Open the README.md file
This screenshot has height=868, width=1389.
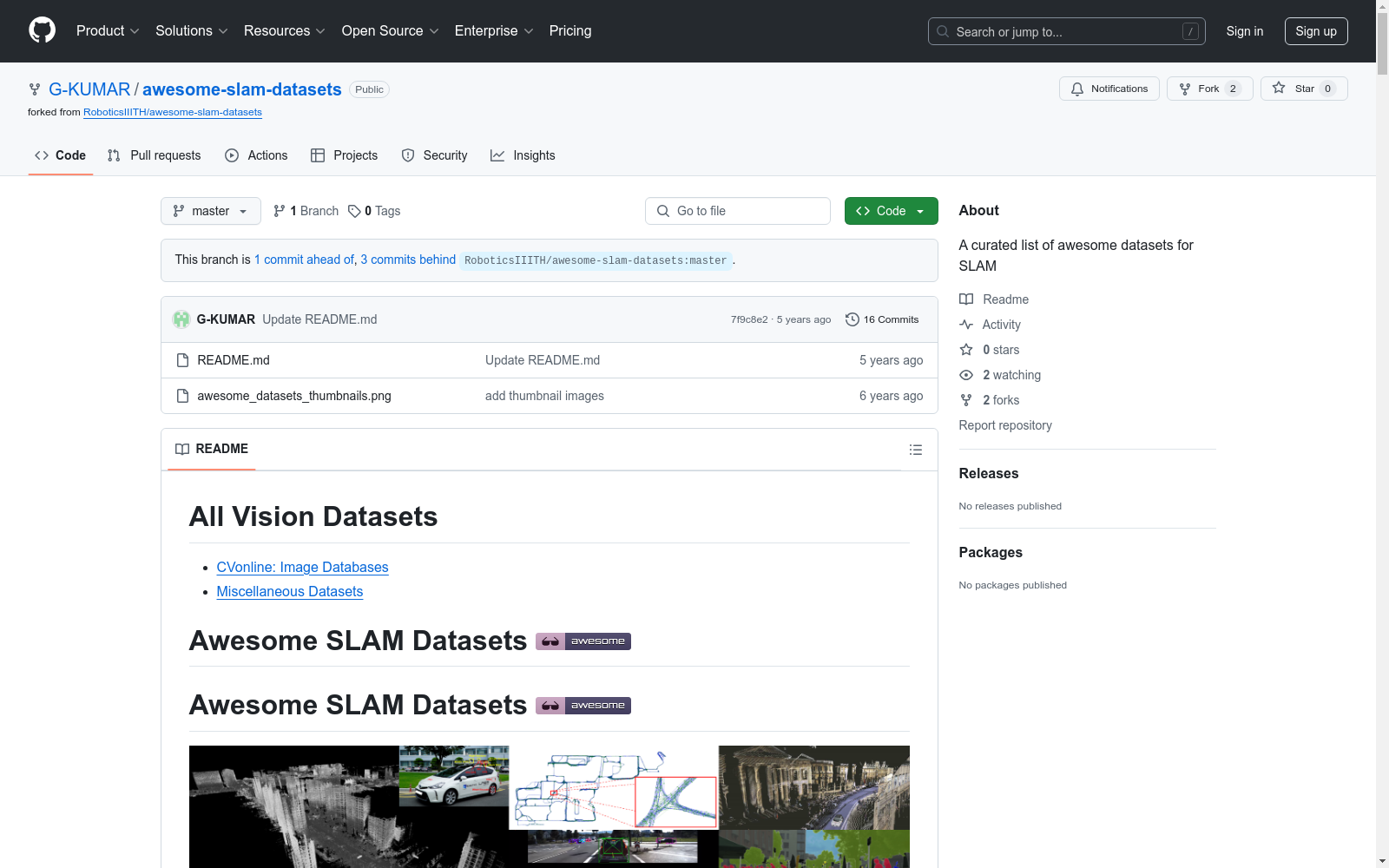click(234, 360)
